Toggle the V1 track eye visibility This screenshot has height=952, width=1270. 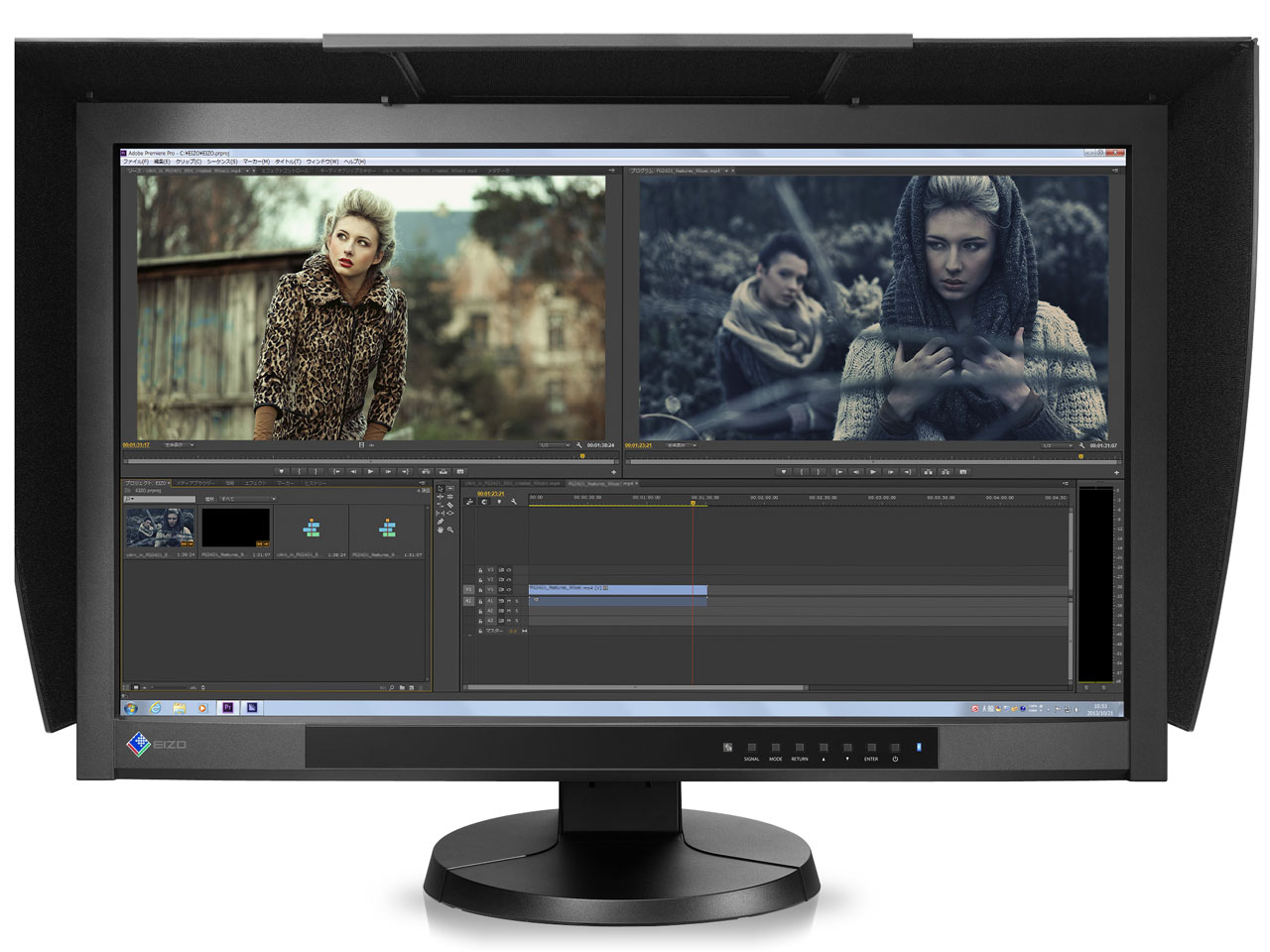click(509, 589)
